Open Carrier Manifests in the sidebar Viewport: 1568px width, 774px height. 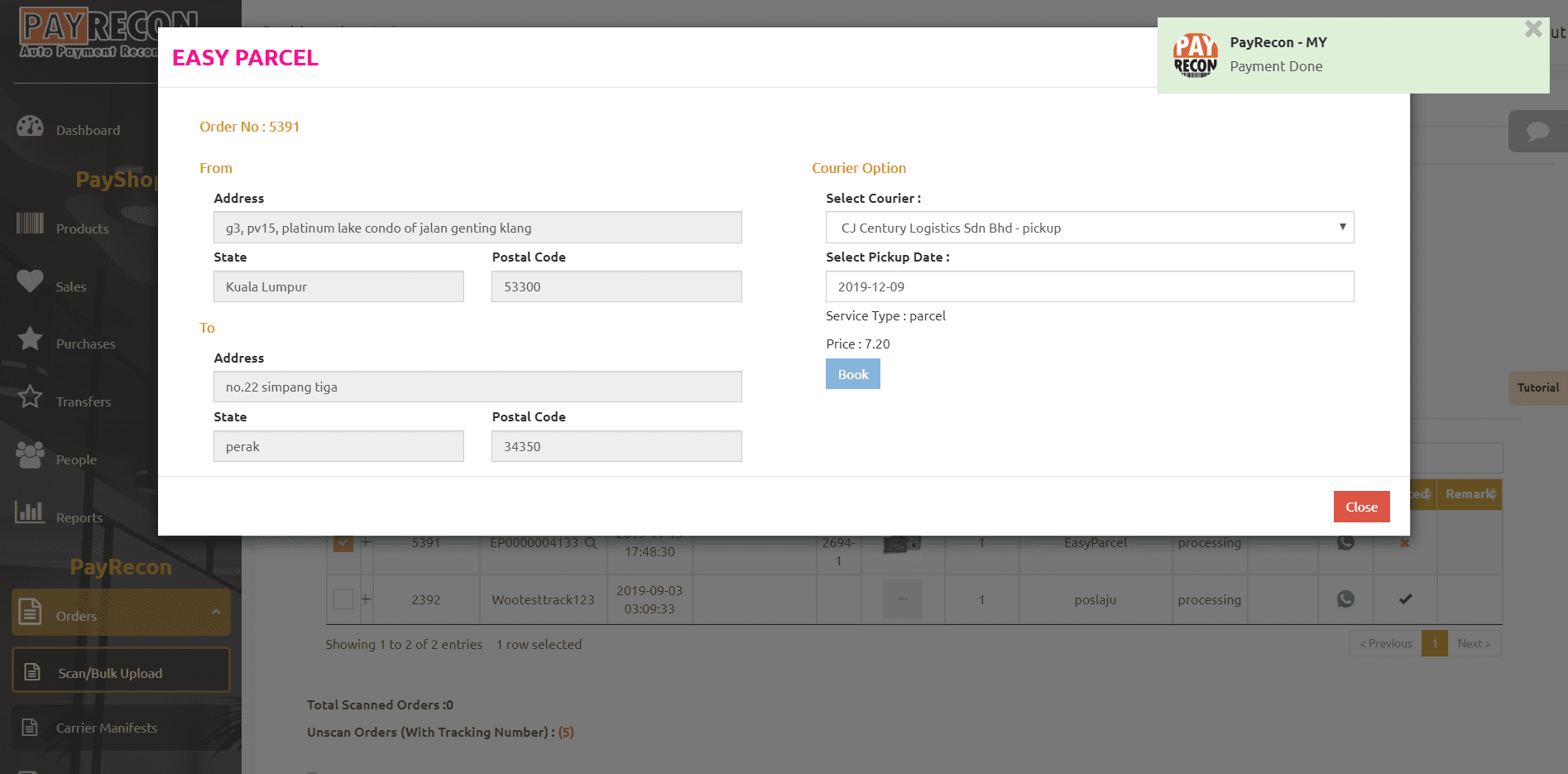tap(121, 728)
